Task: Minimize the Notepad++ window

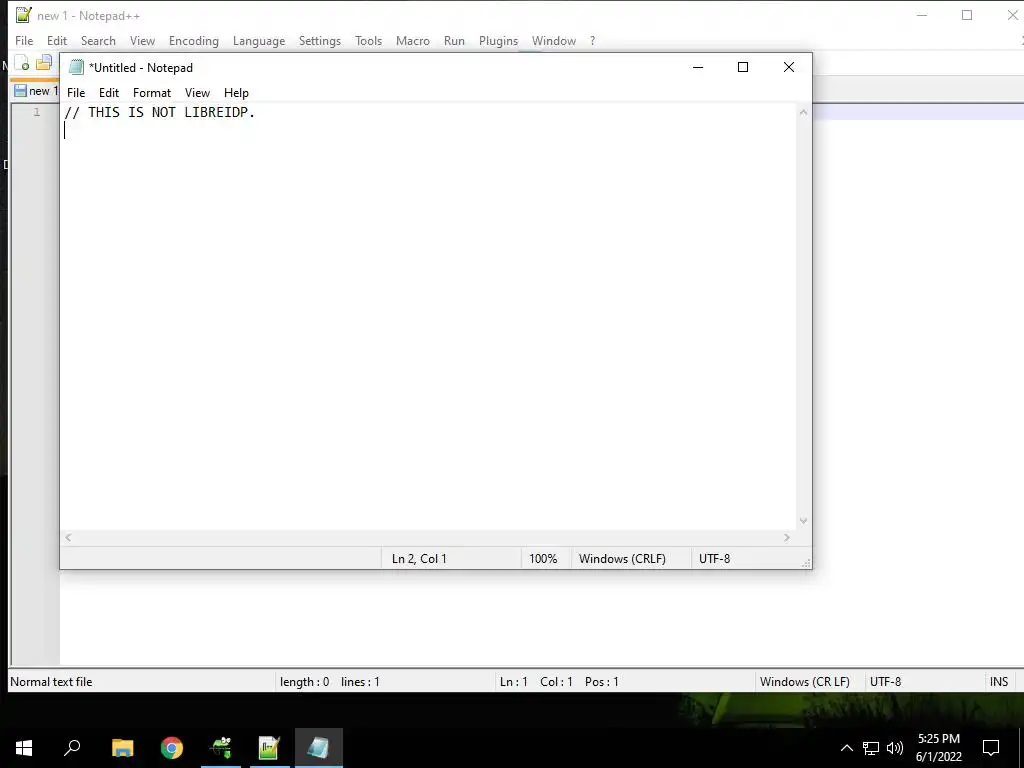Action: pos(921,15)
